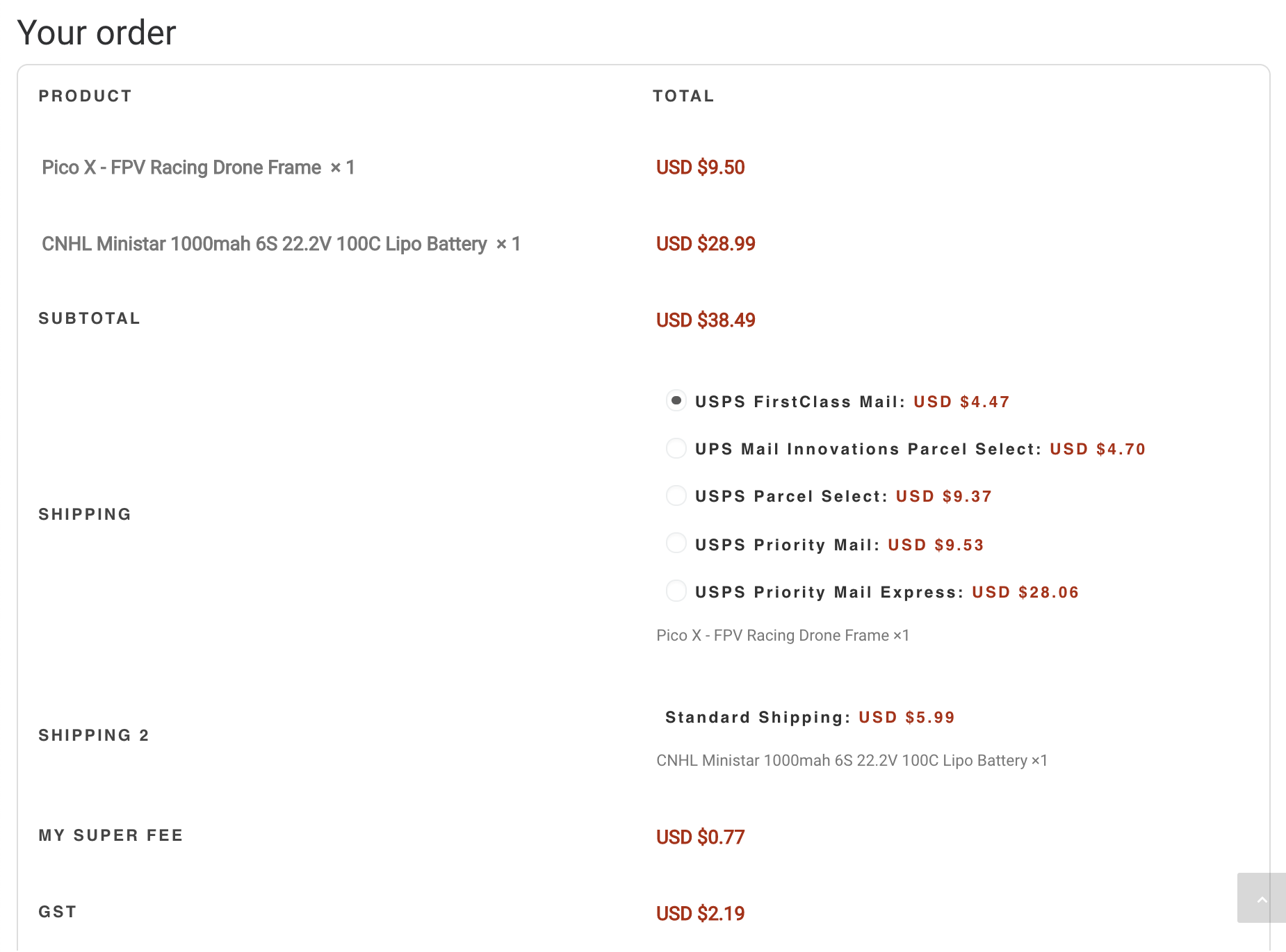The height and width of the screenshot is (952, 1286).
Task: Click the Your order heading
Action: pyautogui.click(x=97, y=32)
